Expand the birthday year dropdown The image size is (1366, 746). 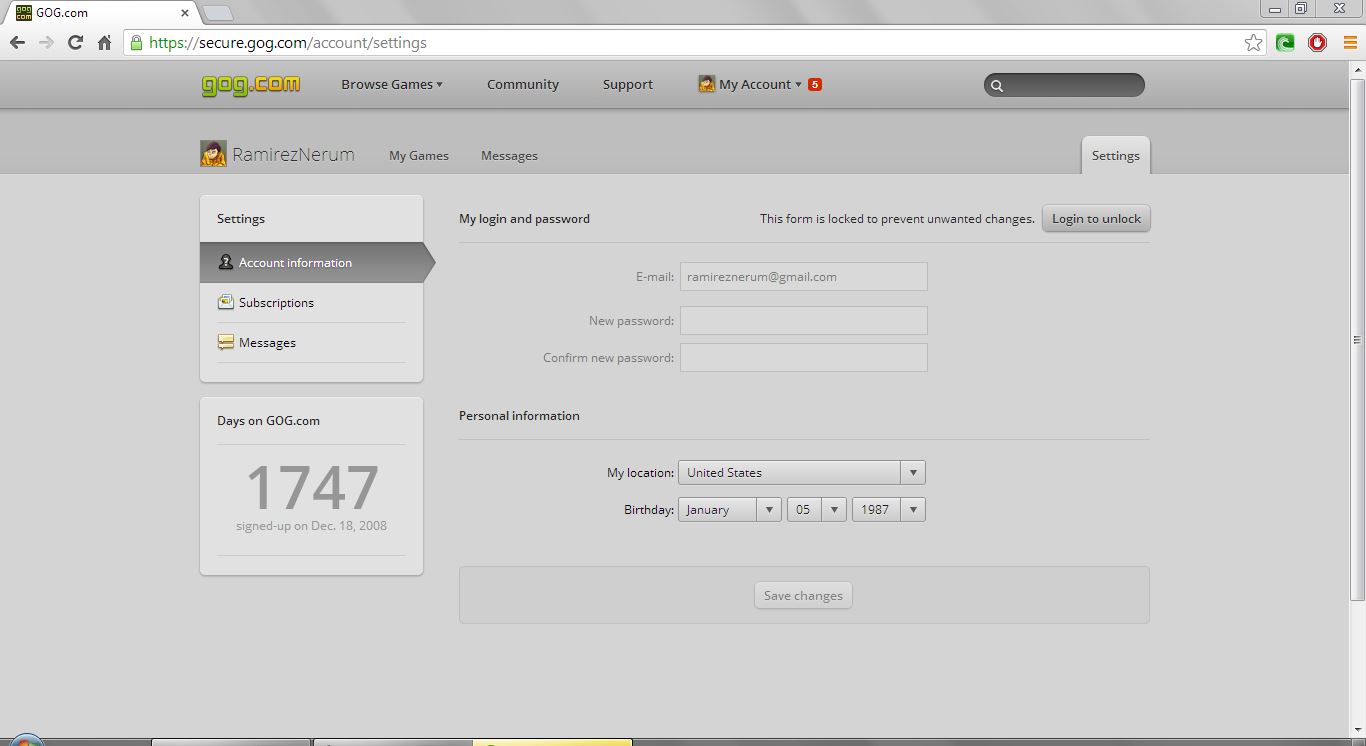point(889,509)
